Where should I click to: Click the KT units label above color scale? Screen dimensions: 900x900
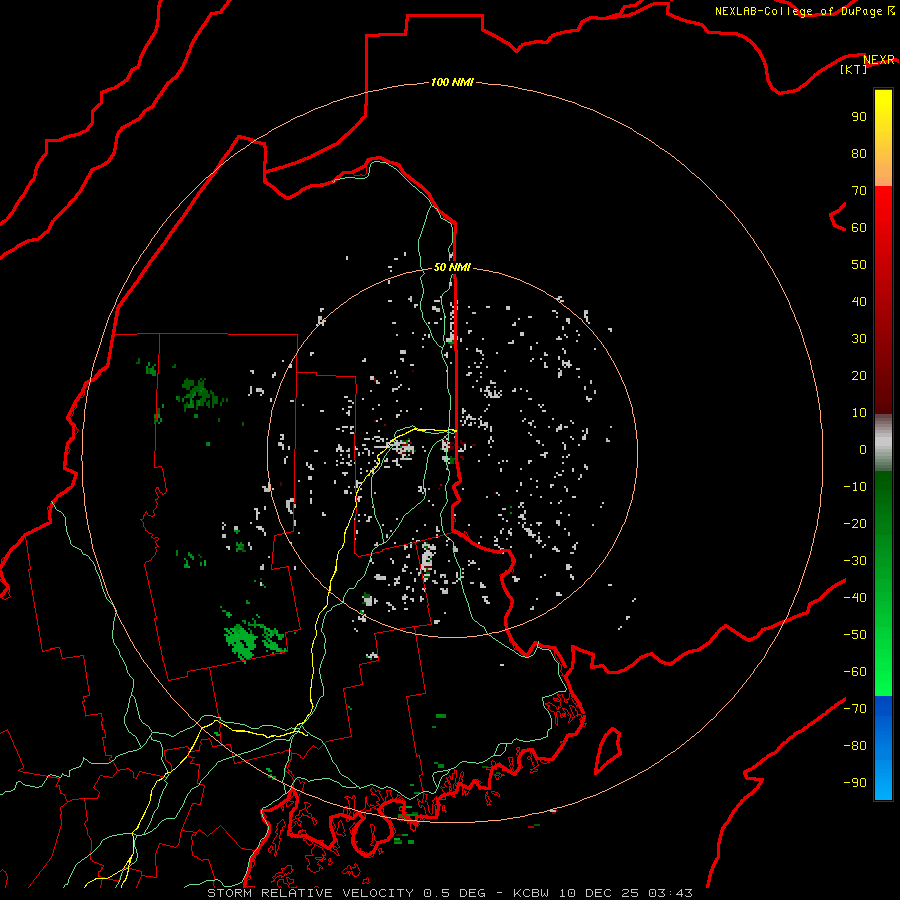[854, 69]
